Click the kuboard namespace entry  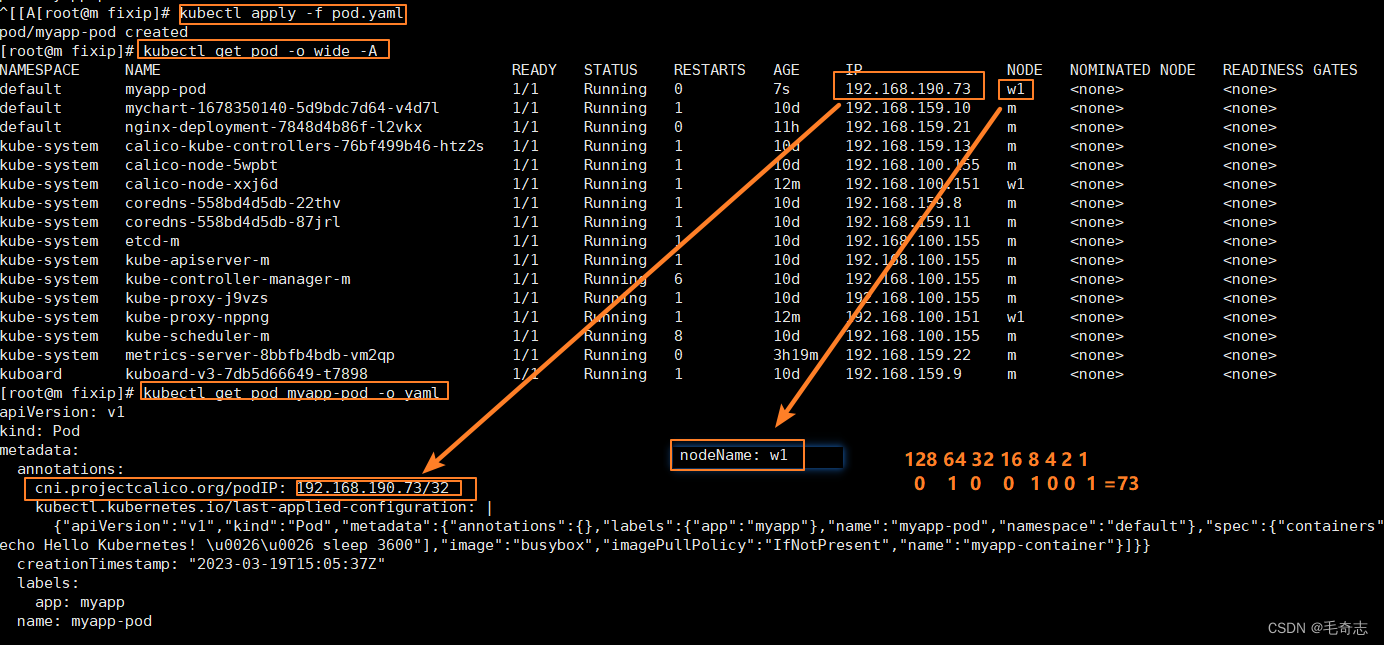coord(31,374)
